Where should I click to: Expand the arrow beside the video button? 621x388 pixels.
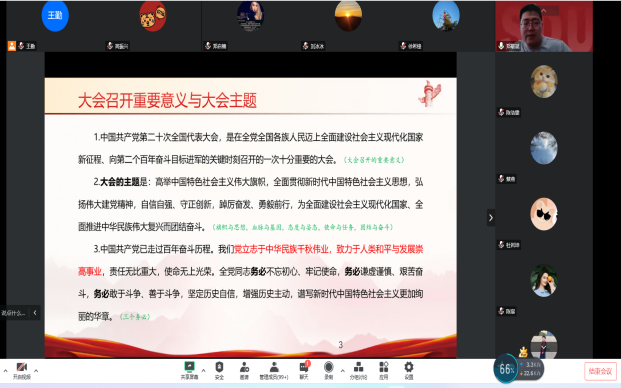36,371
